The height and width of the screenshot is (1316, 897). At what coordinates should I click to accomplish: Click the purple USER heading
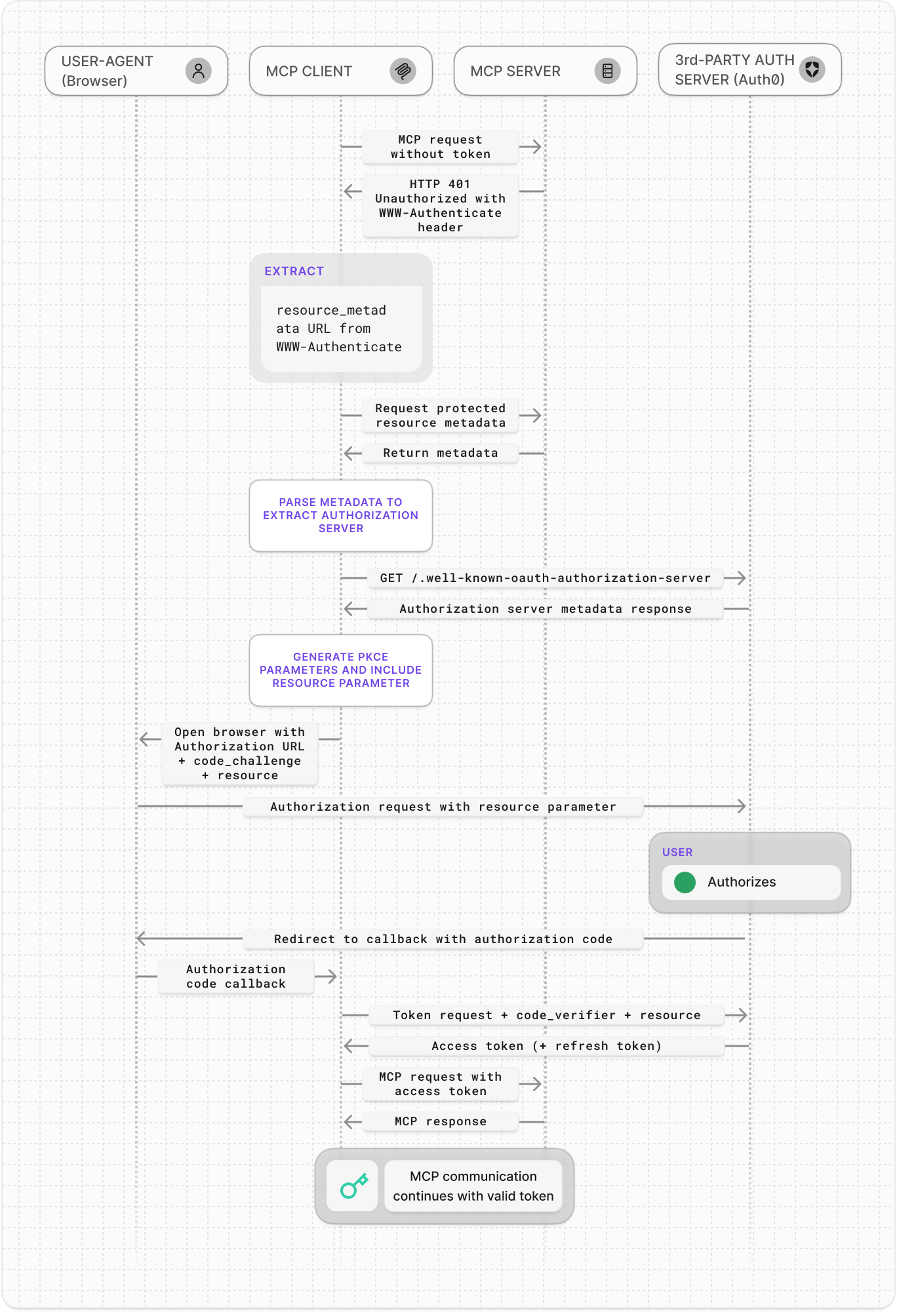click(677, 852)
